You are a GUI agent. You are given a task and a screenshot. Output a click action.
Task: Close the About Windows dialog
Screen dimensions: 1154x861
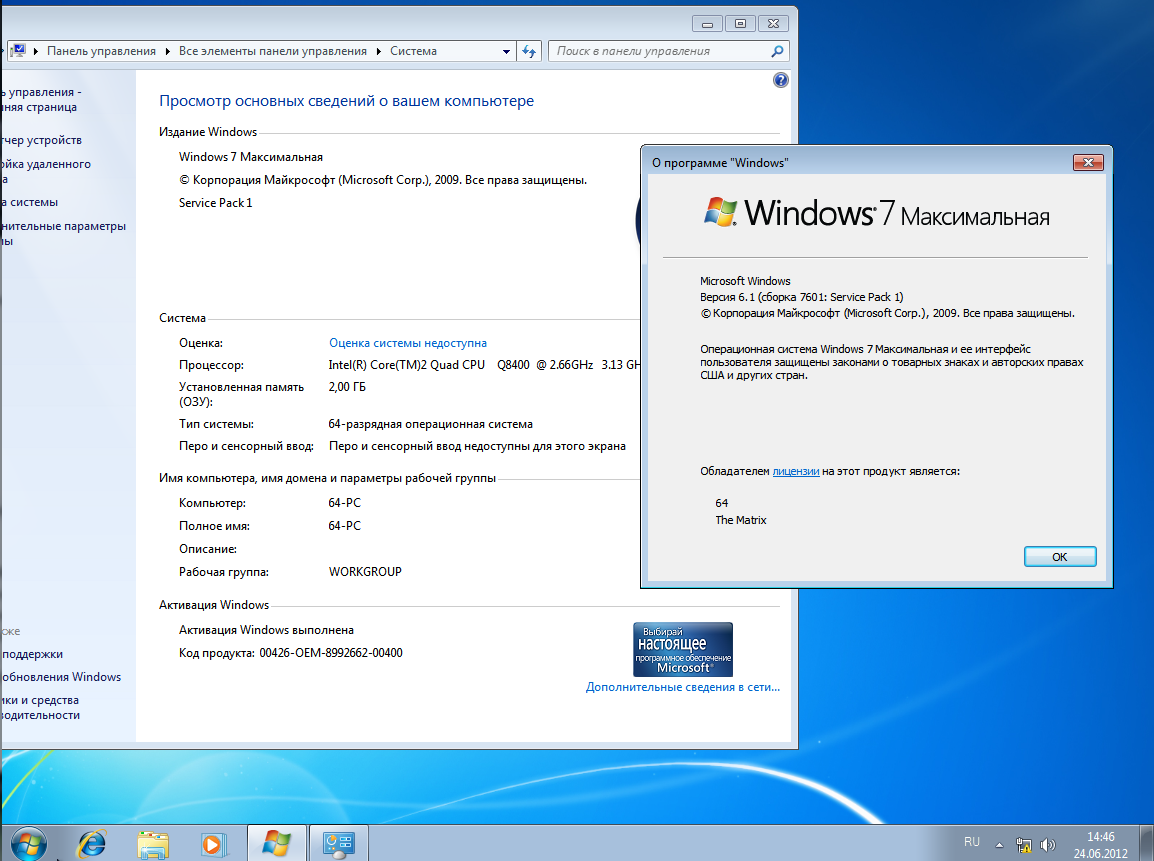[x=1088, y=162]
